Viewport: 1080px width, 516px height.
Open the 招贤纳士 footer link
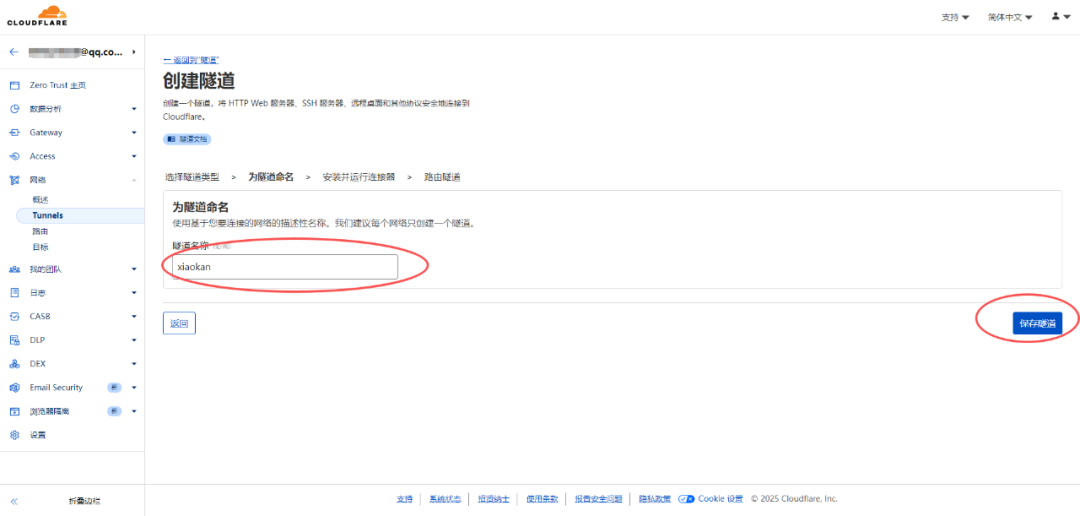pos(494,499)
